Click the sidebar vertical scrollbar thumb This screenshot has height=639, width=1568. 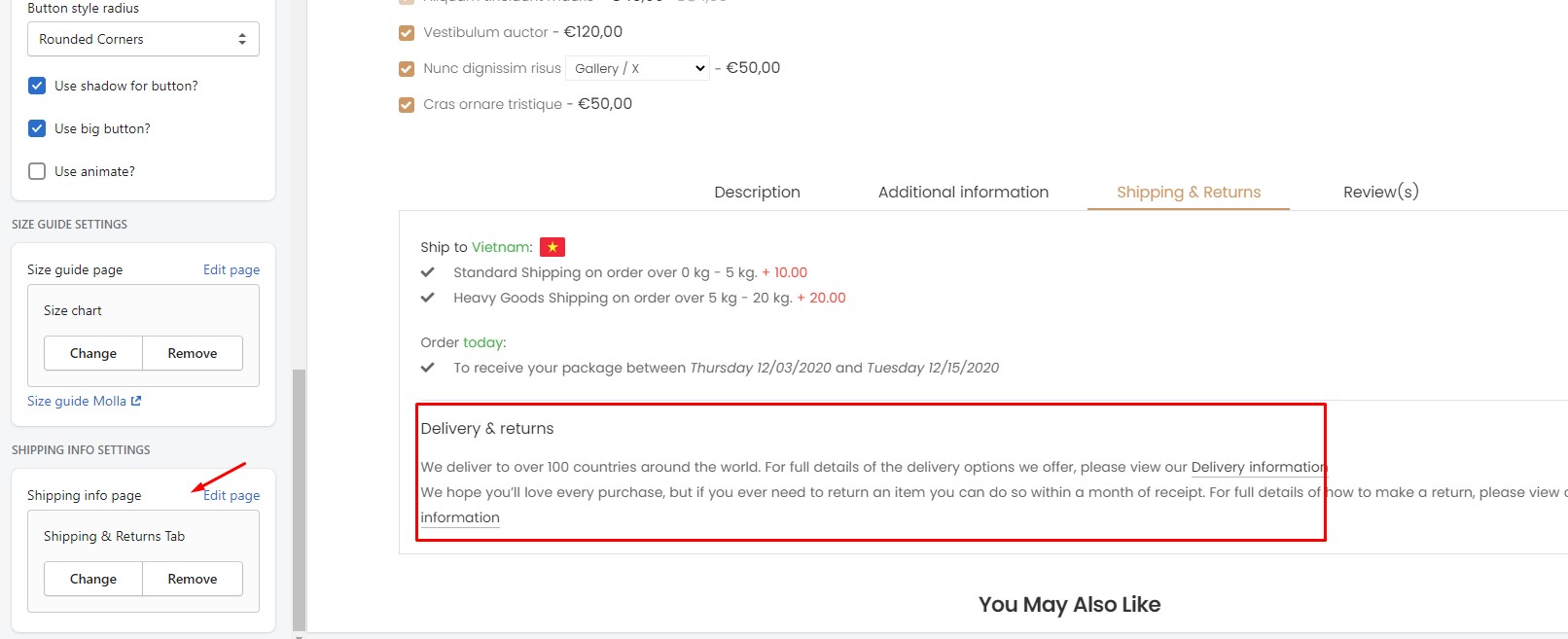(299, 500)
